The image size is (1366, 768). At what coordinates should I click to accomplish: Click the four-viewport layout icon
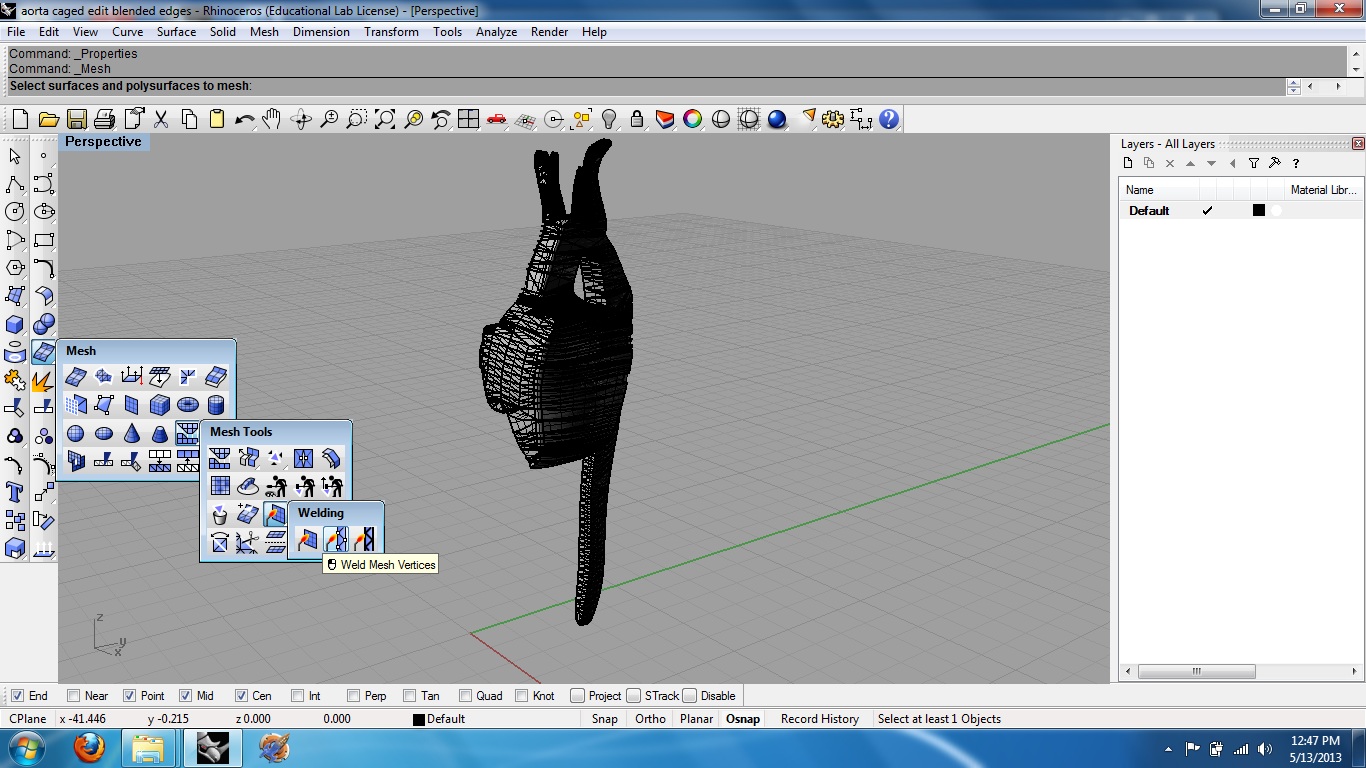pyautogui.click(x=469, y=120)
